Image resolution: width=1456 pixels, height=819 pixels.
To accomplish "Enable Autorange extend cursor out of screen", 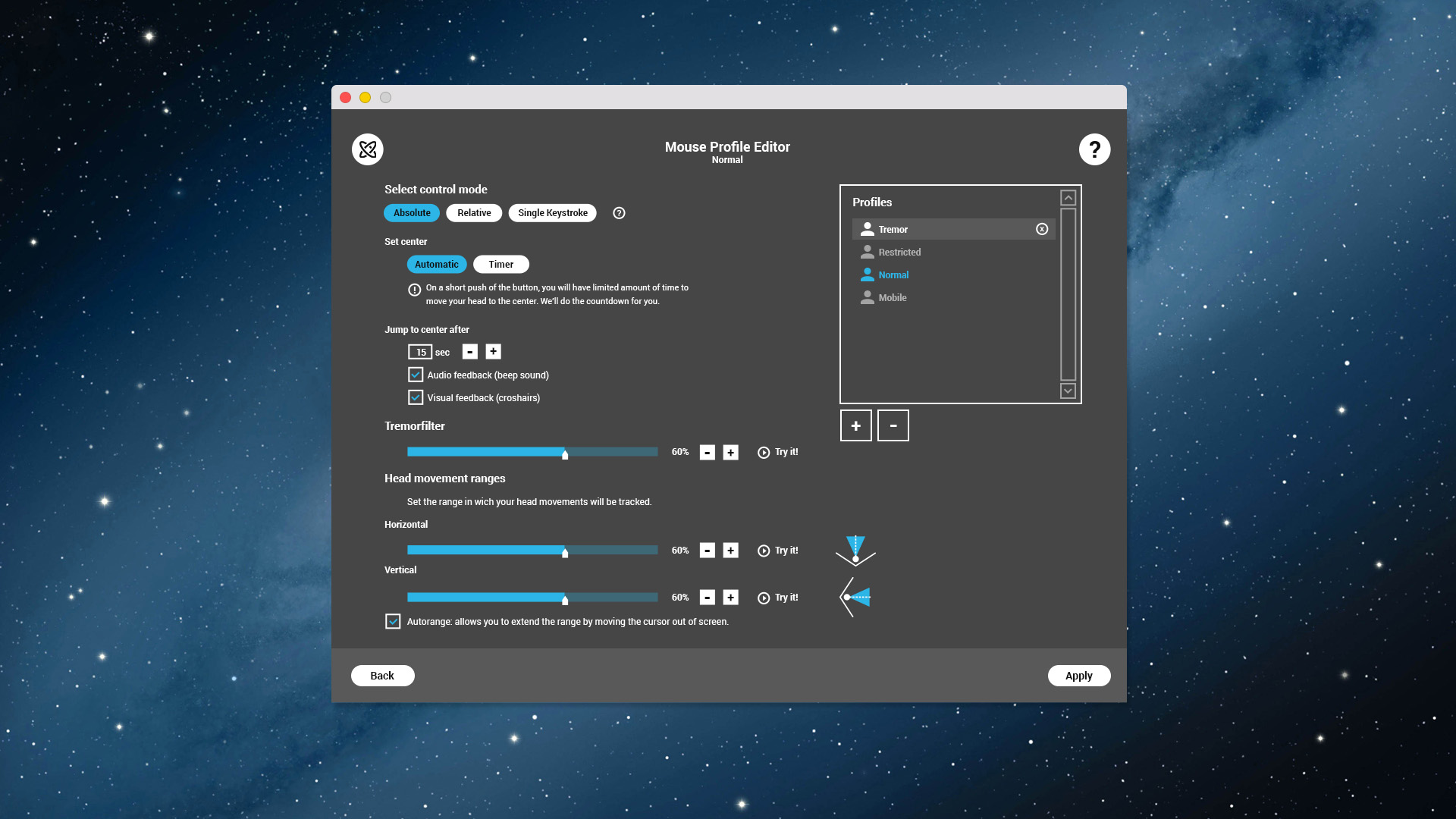I will tap(392, 621).
